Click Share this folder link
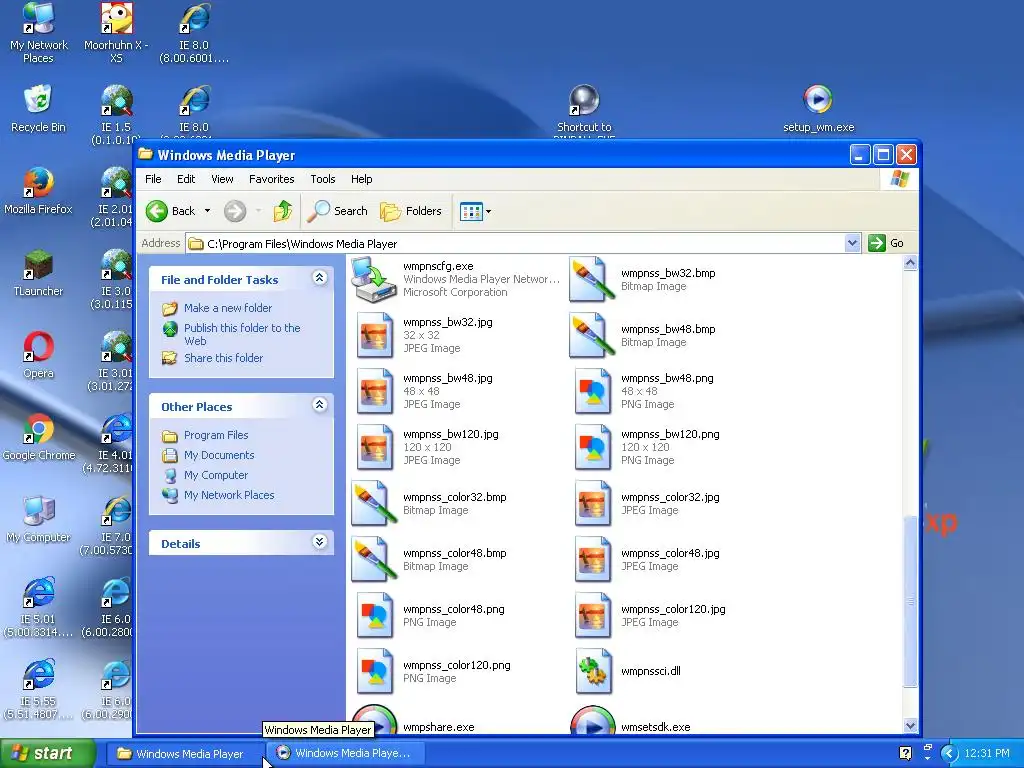 (x=223, y=358)
